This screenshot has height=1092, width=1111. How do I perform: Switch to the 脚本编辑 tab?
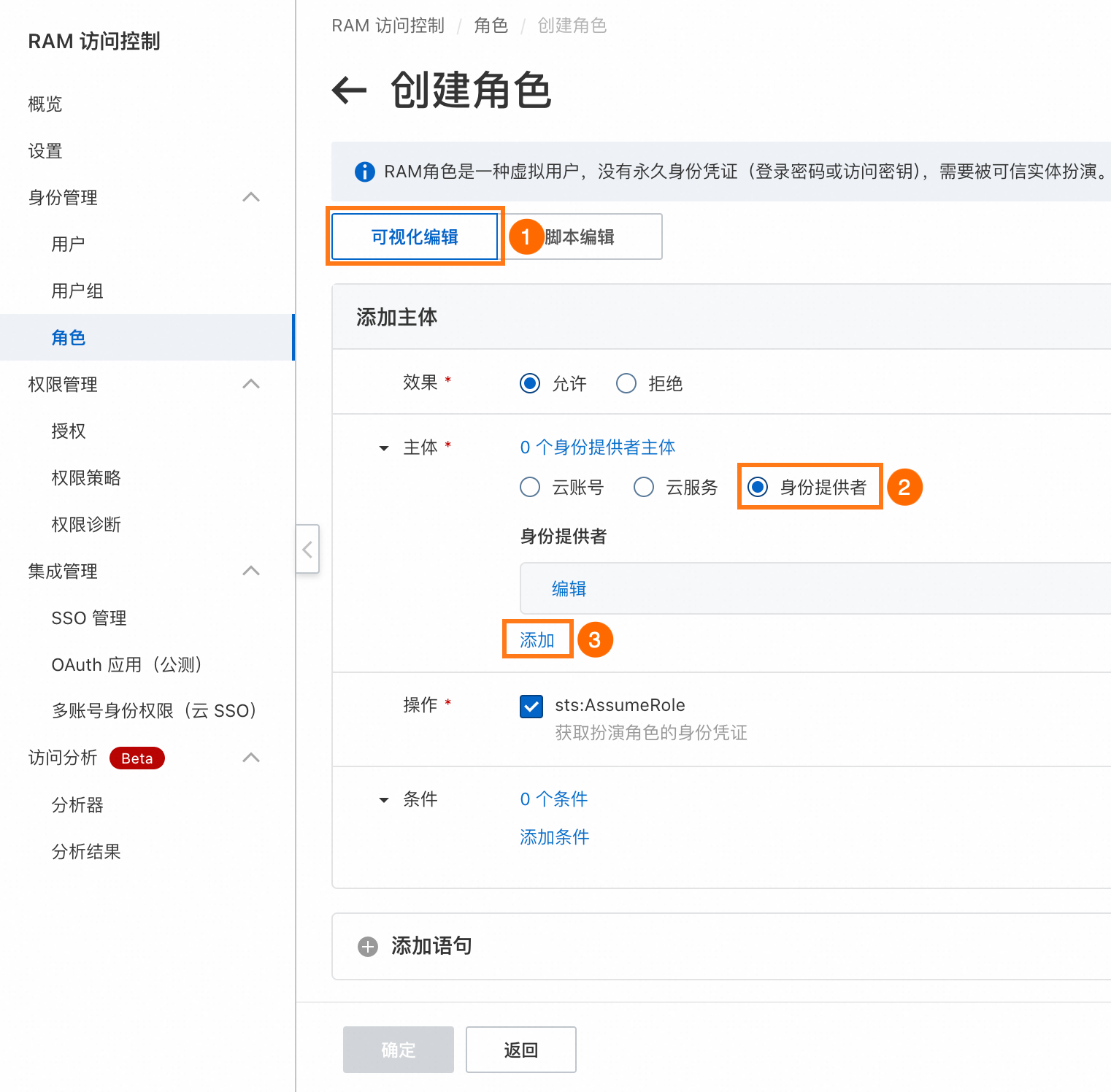580,237
